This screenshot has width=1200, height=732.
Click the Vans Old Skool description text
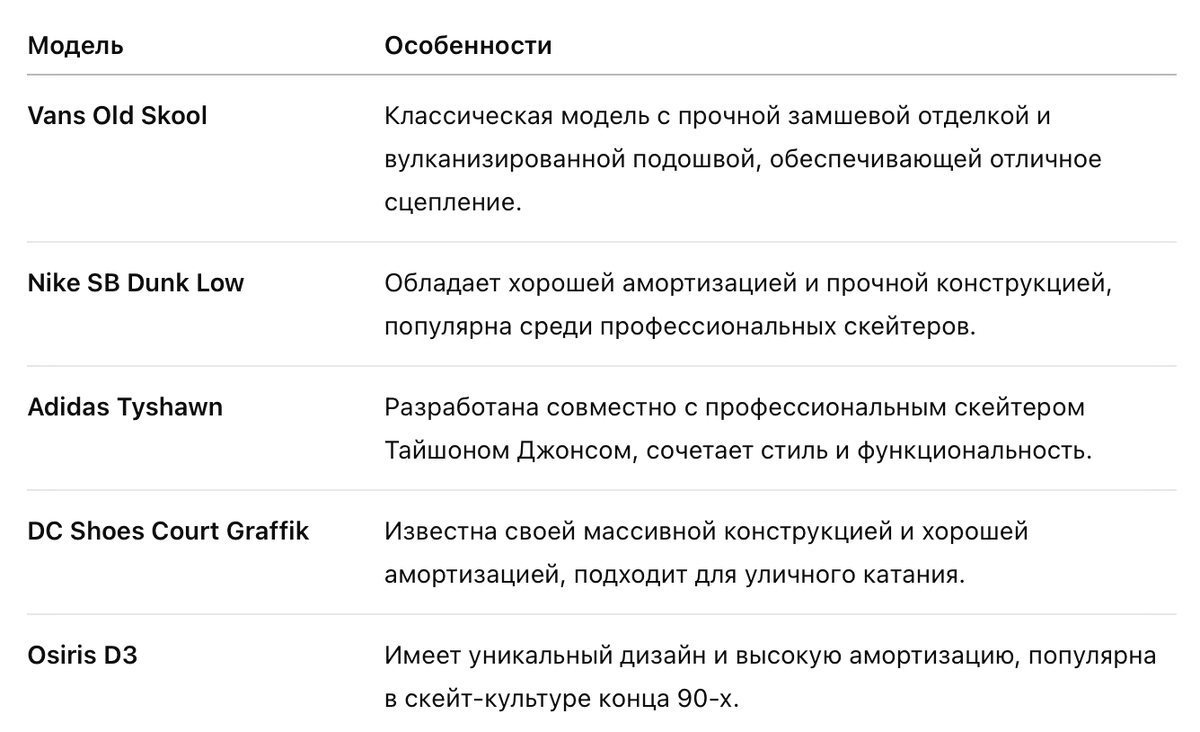point(743,159)
